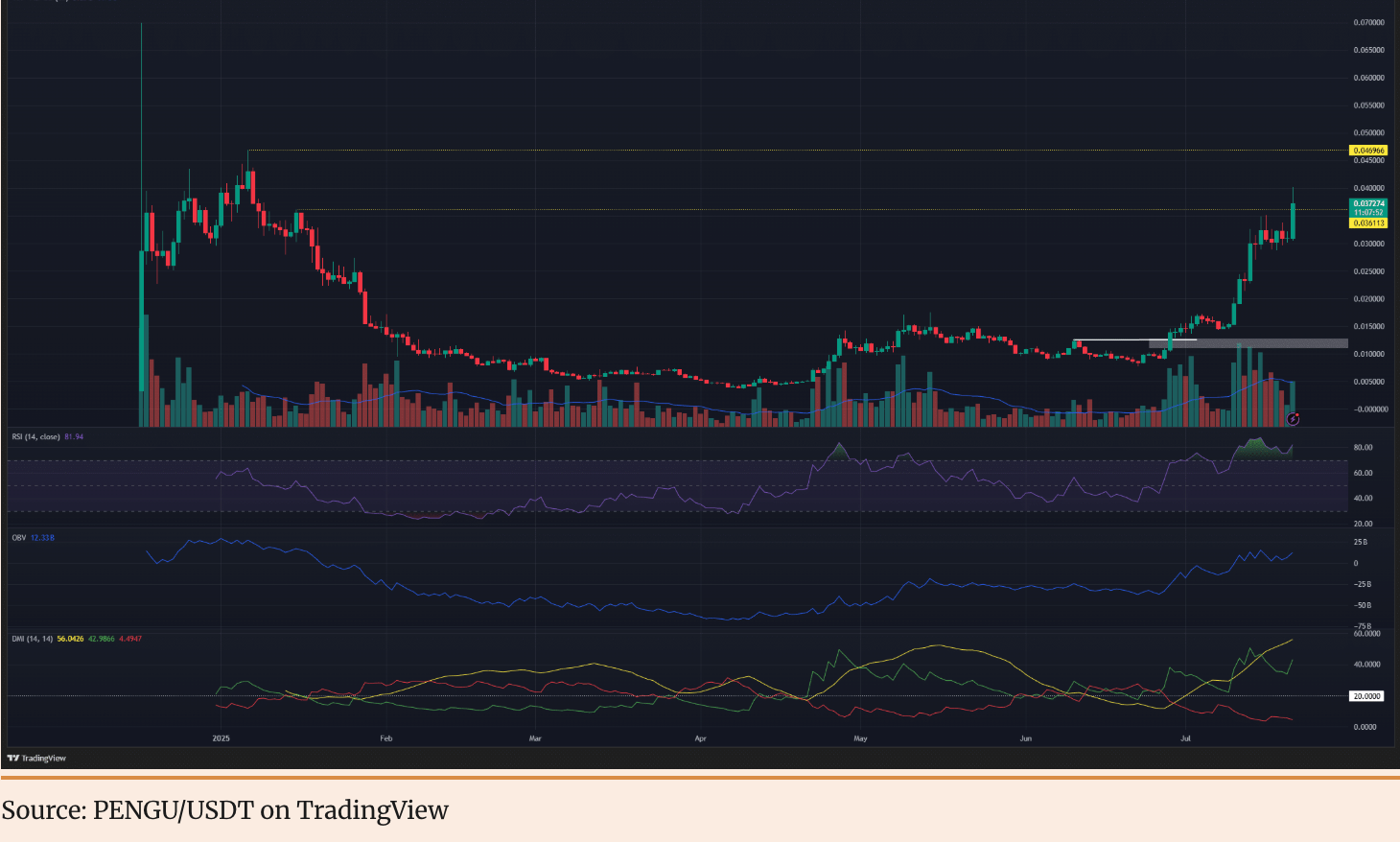Image resolution: width=1400 pixels, height=842 pixels.
Task: Click the May label on time axis
Action: [x=860, y=738]
